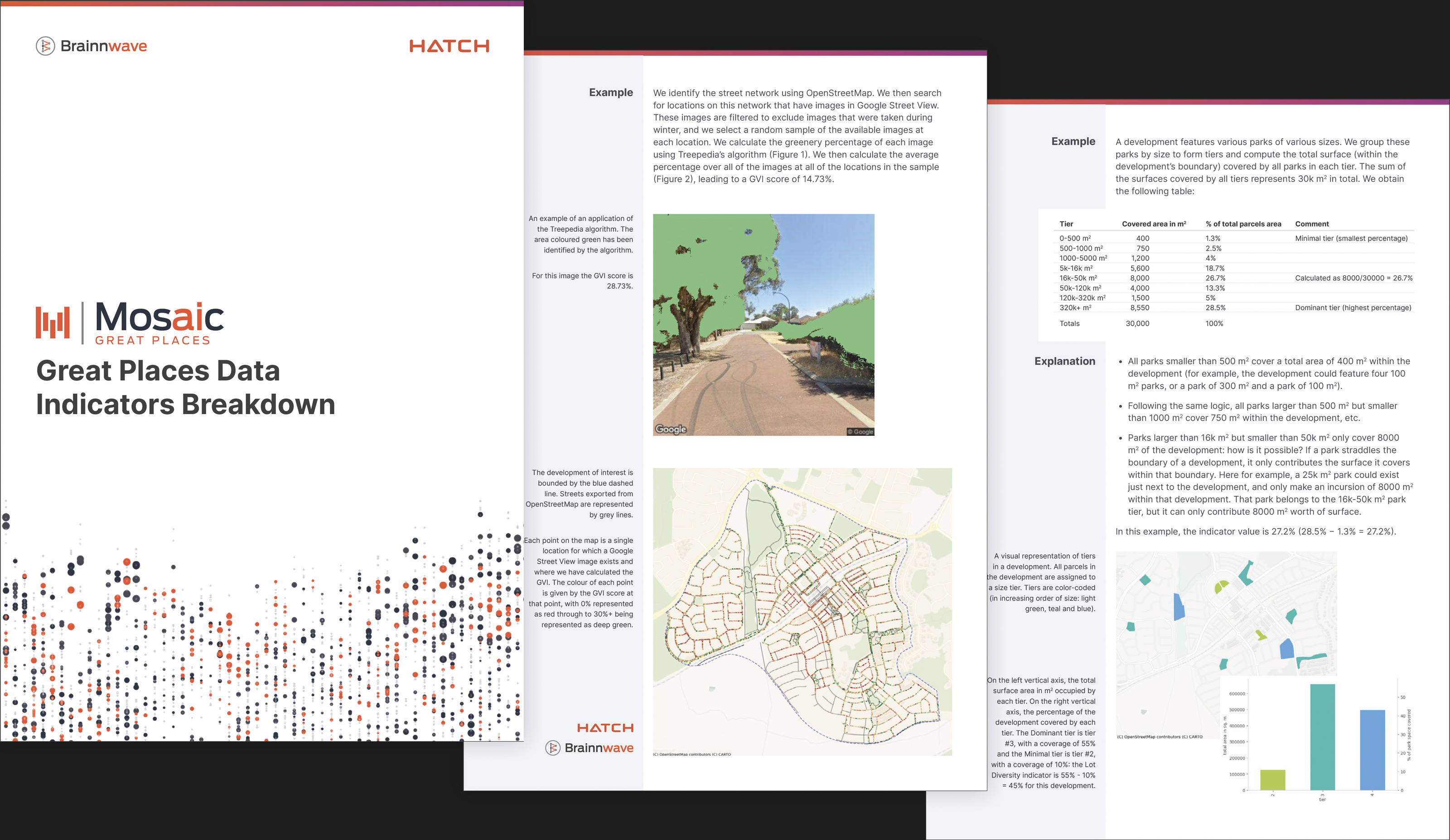This screenshot has width=1450, height=840.
Task: Click the HATCH logo at top of cover page
Action: [x=449, y=46]
